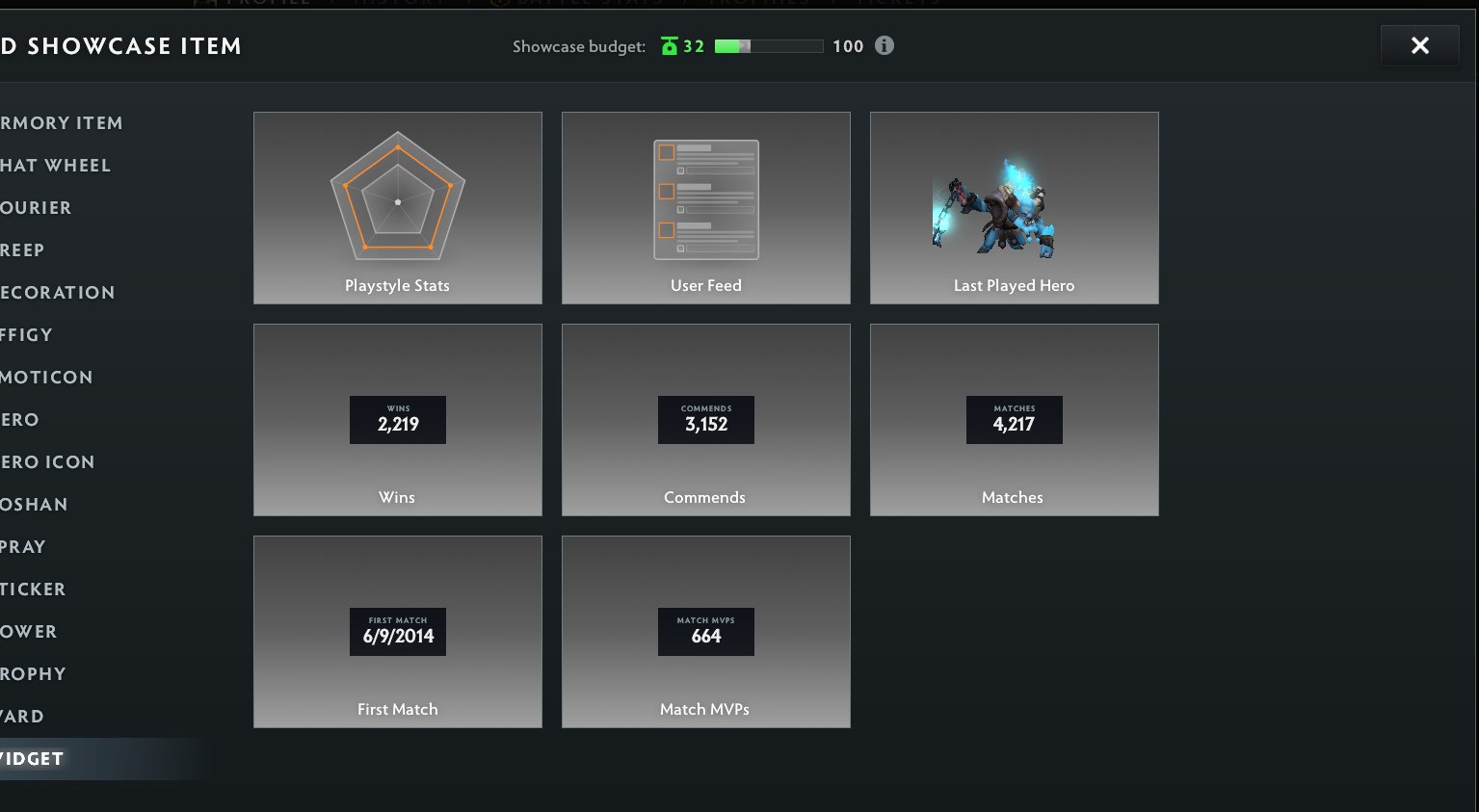Click the green budget scale icon
The image size is (1479, 812).
(670, 46)
